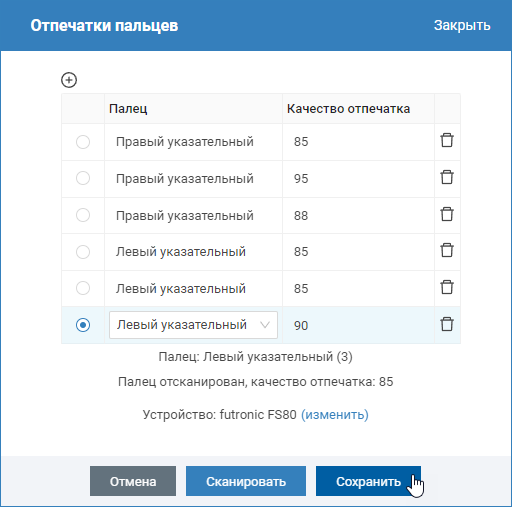Screen dimensions: 512x507
Task: Delete second Левый указательный row trash icon
Action: click(447, 287)
